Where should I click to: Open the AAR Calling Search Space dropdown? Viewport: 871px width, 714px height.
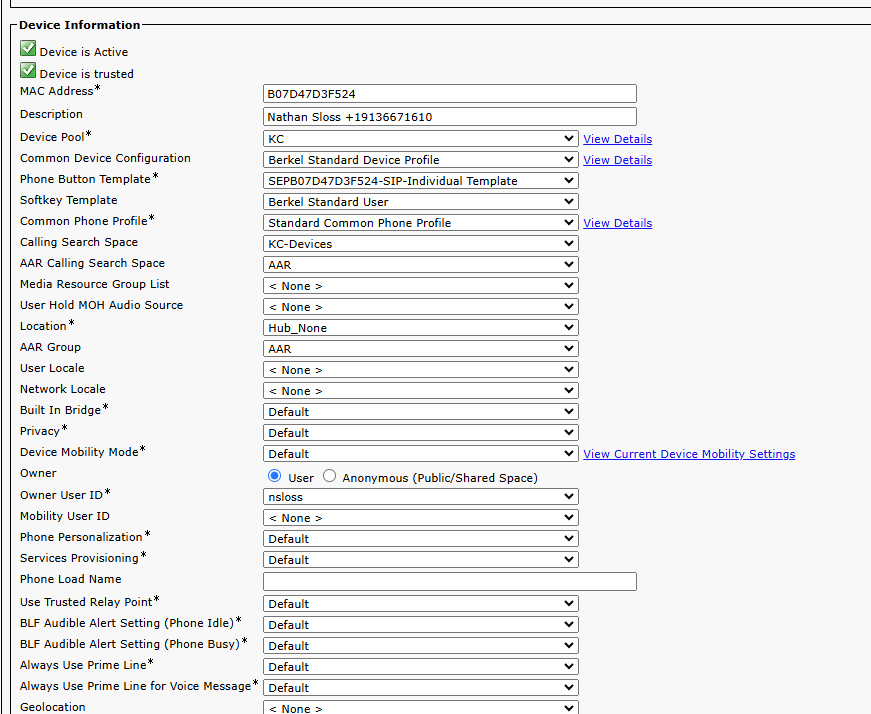pos(421,264)
